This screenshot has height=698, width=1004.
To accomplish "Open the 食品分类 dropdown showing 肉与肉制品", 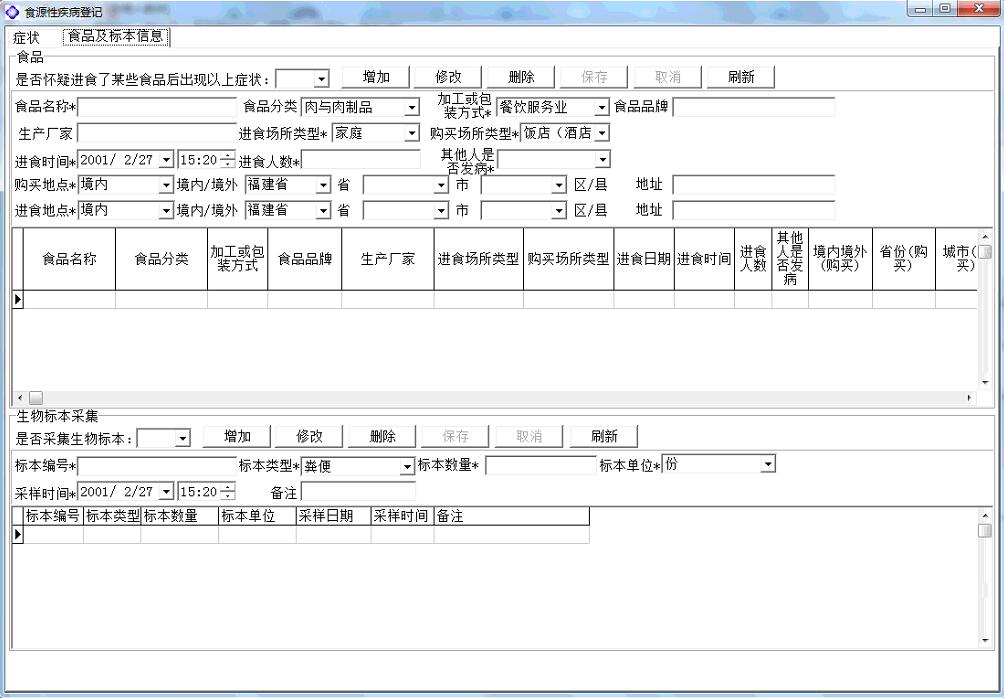I will pyautogui.click(x=412, y=108).
